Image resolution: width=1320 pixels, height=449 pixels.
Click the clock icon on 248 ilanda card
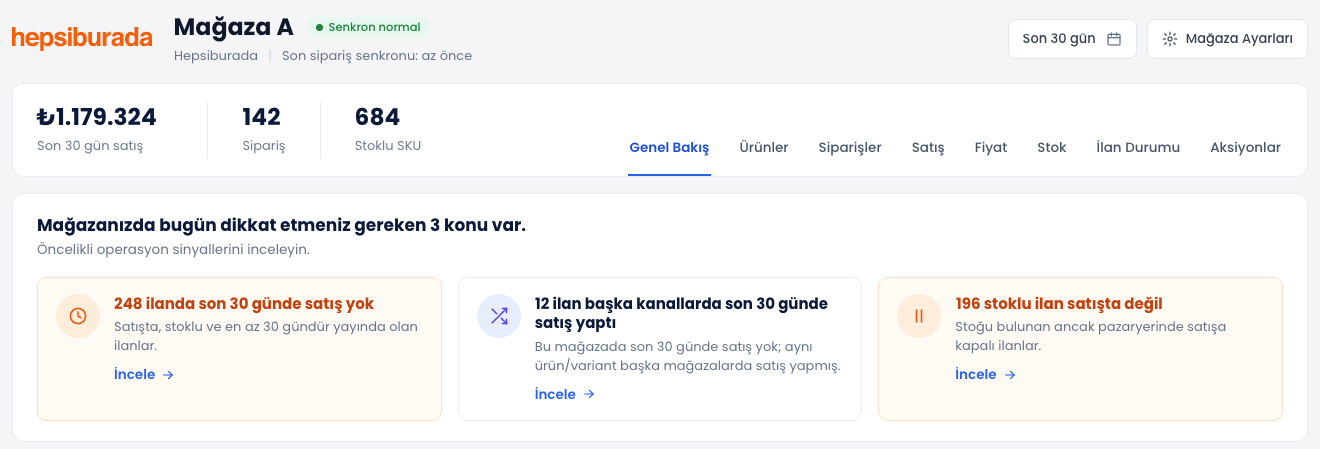78,316
